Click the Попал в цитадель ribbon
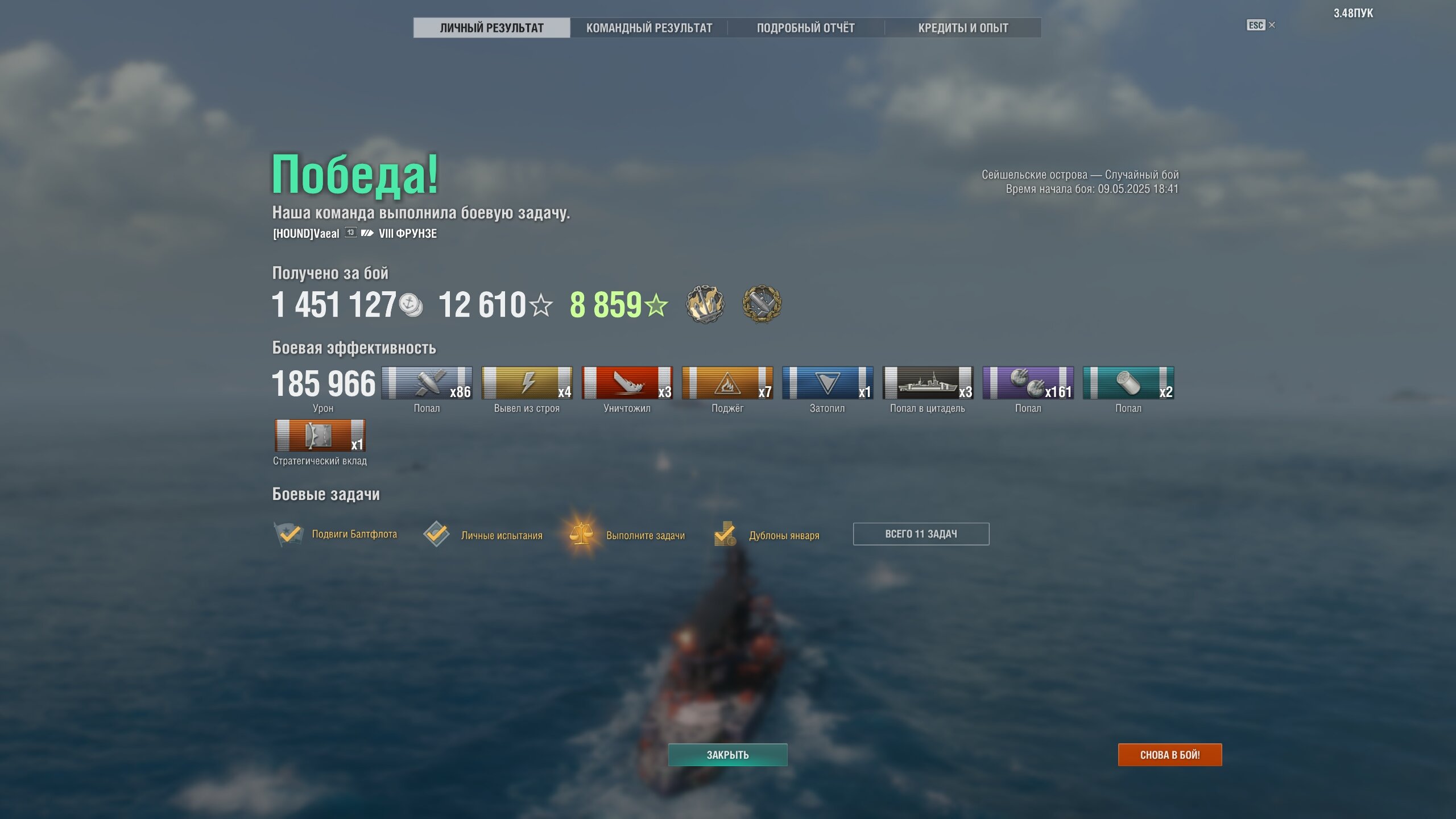The image size is (1456, 819). point(927,383)
